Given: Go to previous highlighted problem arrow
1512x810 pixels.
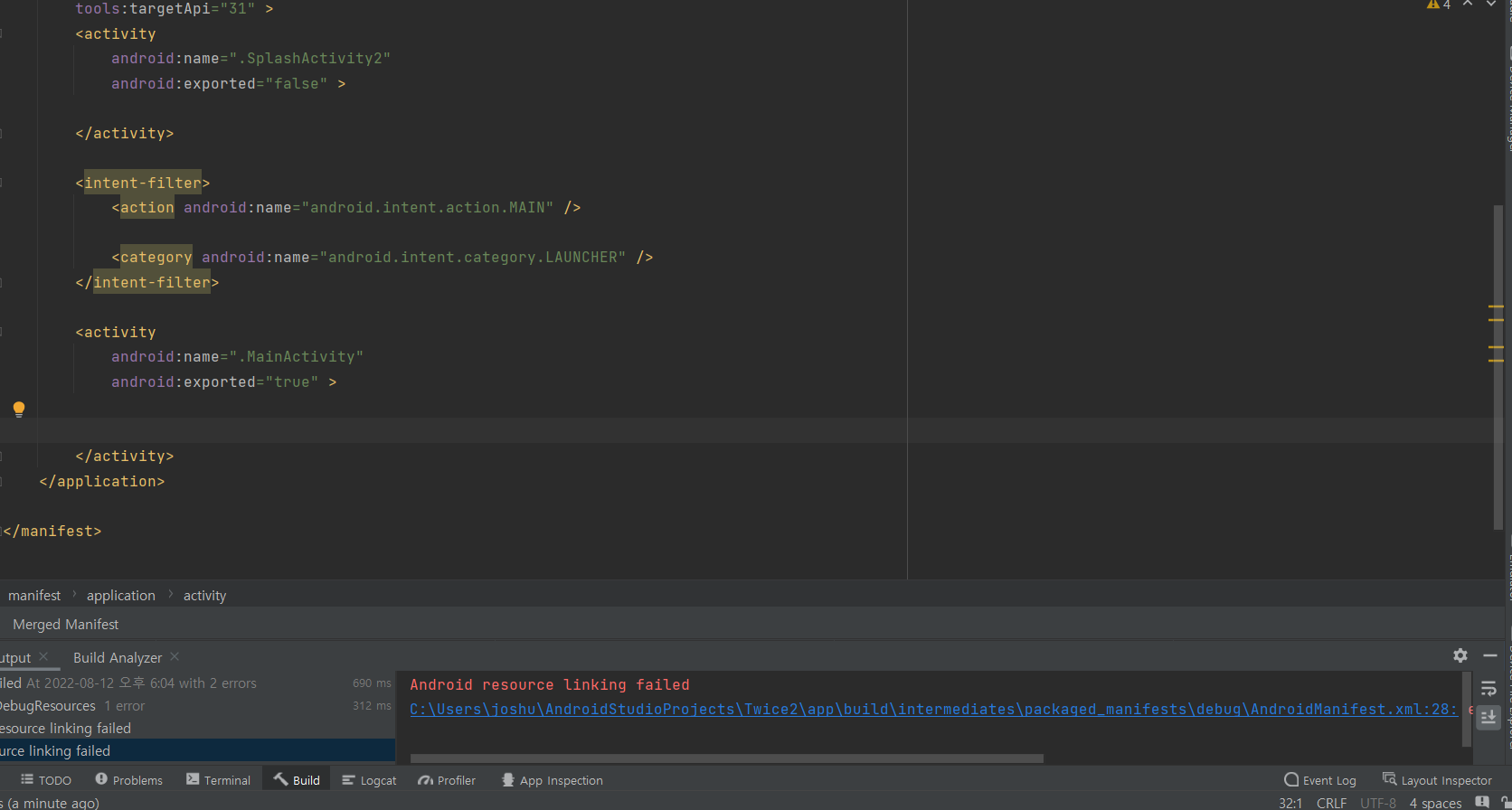Looking at the screenshot, I should click(x=1468, y=5).
